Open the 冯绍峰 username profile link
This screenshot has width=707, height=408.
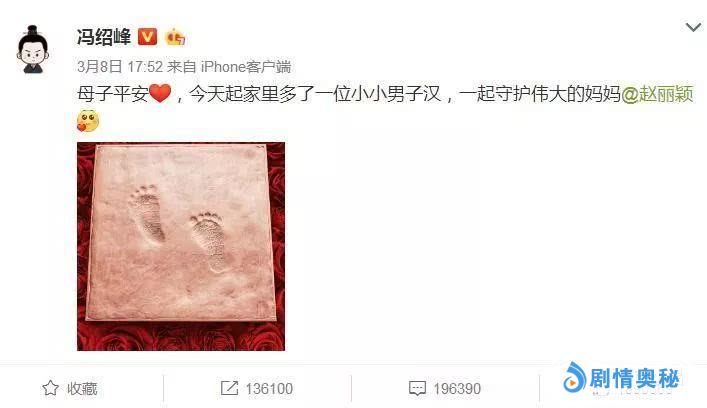[104, 37]
